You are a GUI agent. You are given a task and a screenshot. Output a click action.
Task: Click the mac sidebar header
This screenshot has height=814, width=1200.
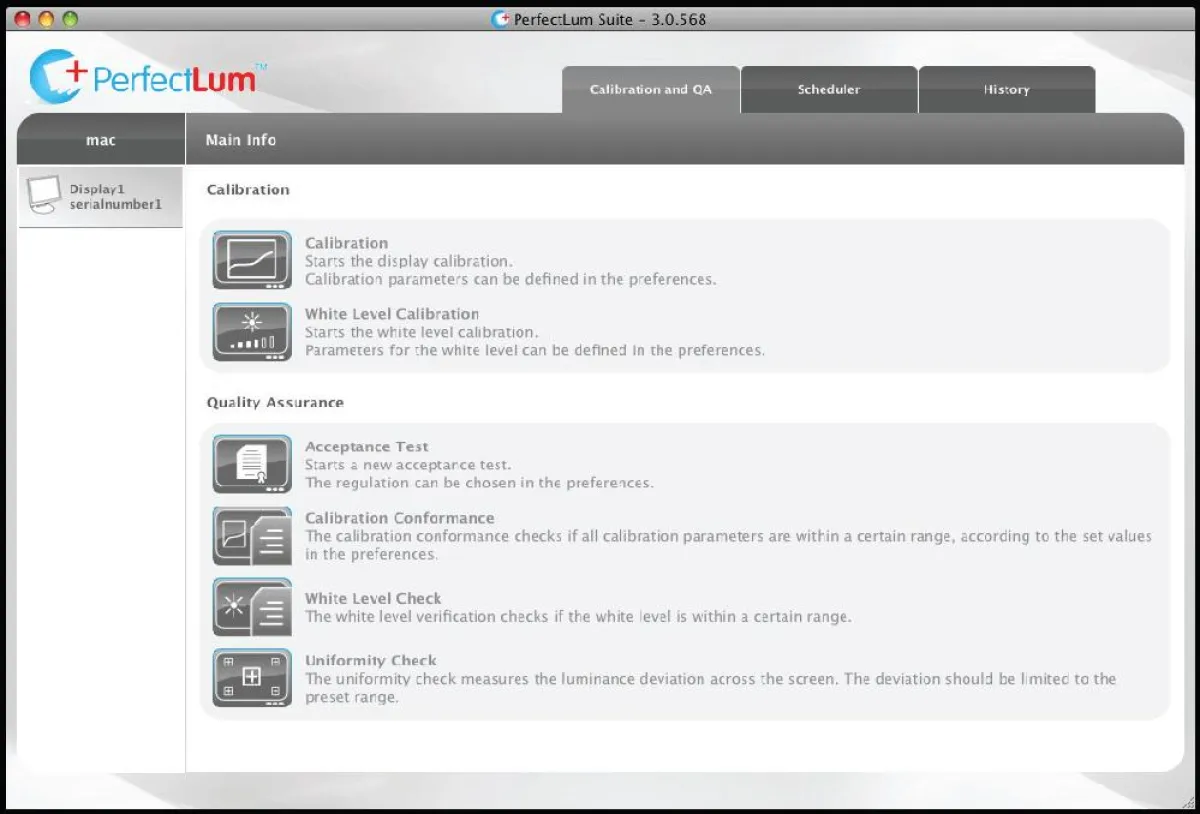point(100,140)
